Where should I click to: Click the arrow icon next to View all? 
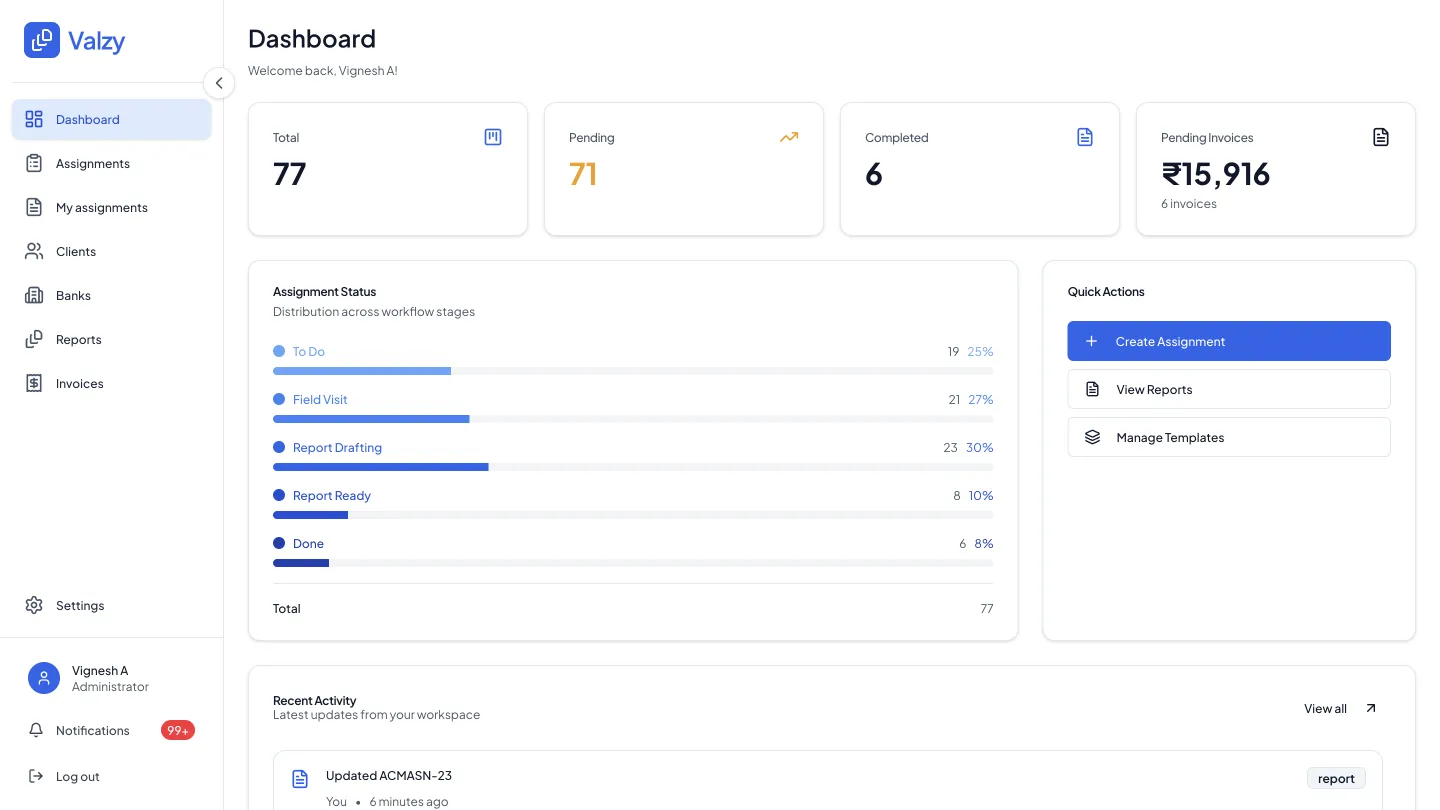pyautogui.click(x=1371, y=708)
